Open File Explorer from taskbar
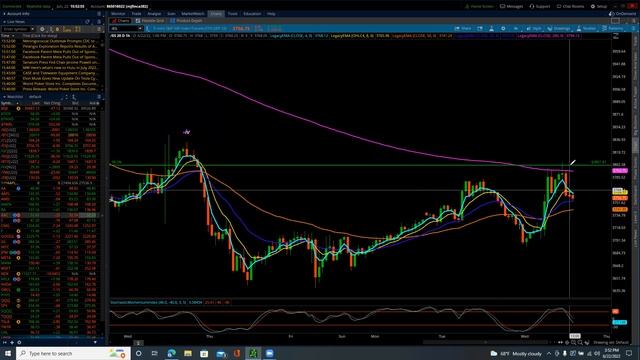The width and height of the screenshot is (640, 360). pos(188,353)
